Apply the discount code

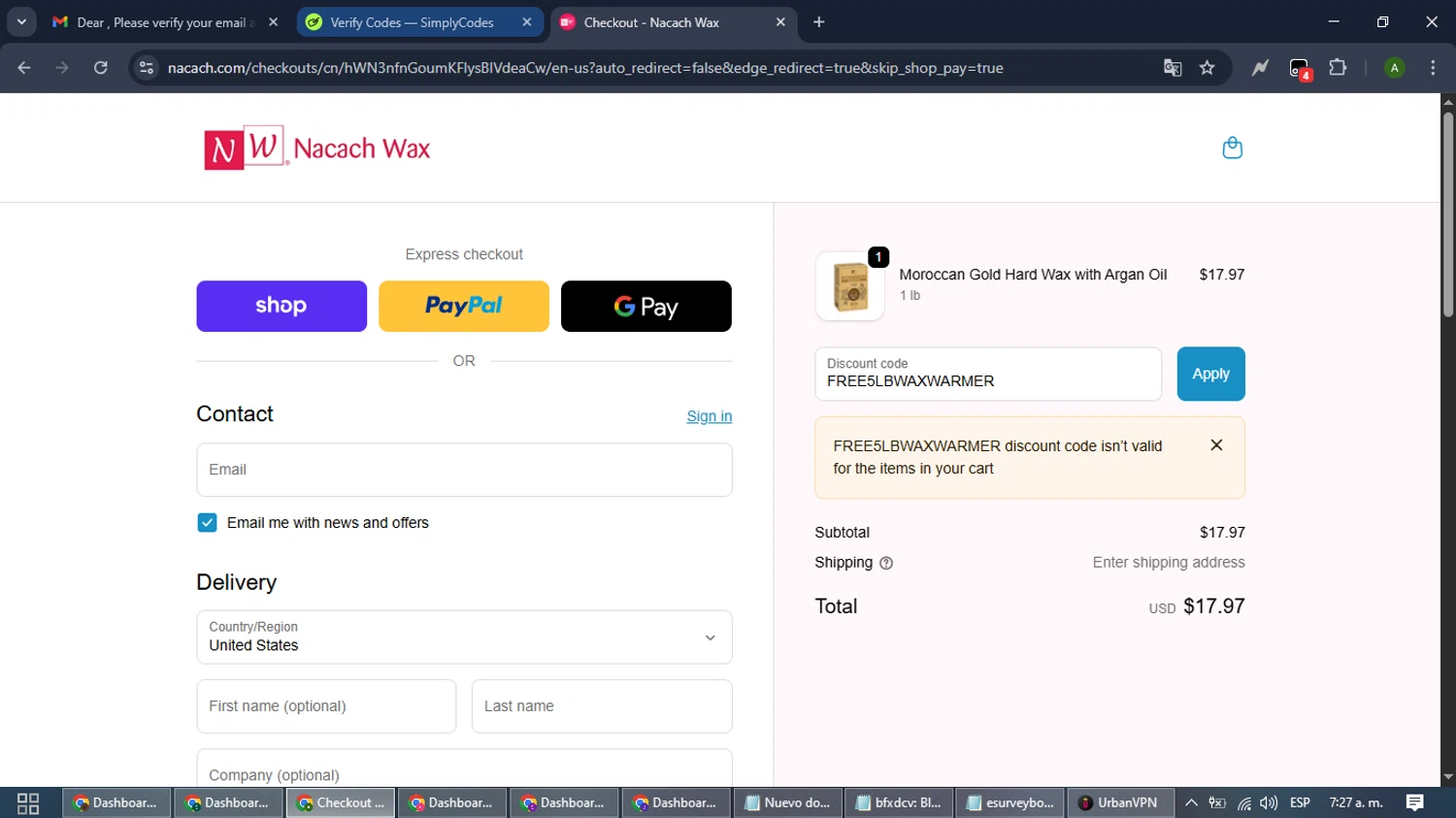[x=1210, y=374]
